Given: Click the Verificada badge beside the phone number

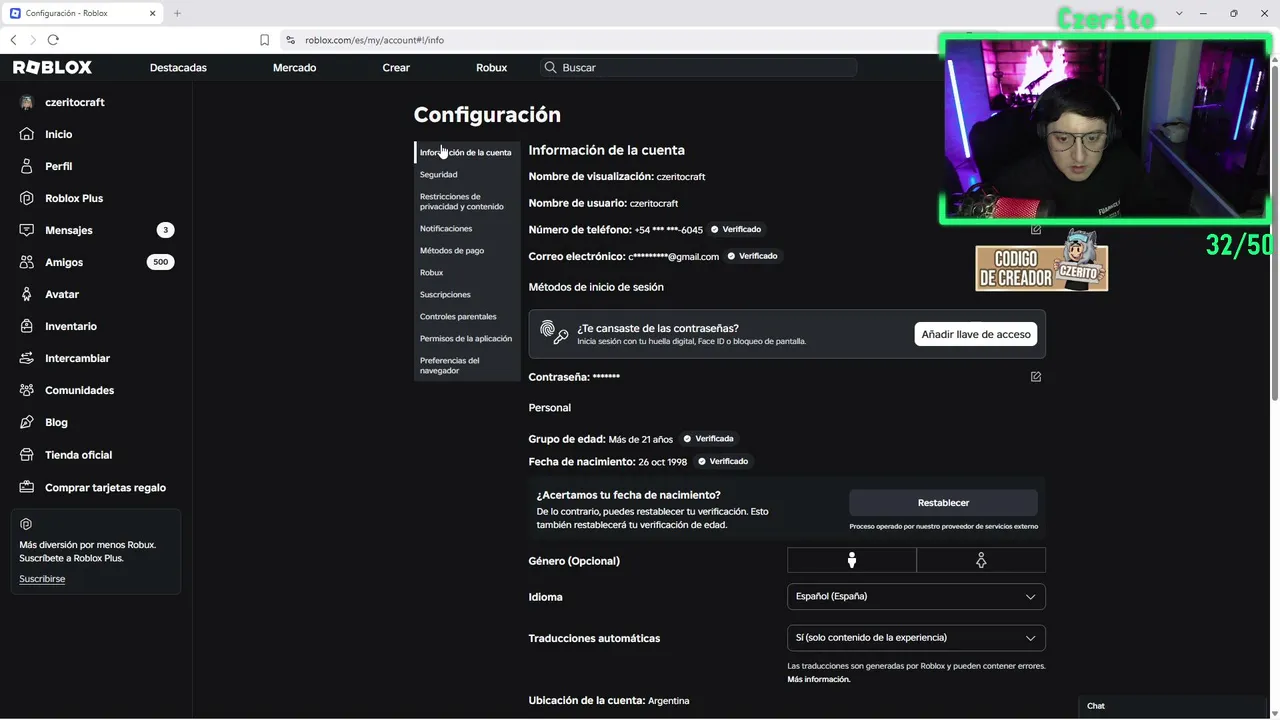Looking at the screenshot, I should pos(736,229).
